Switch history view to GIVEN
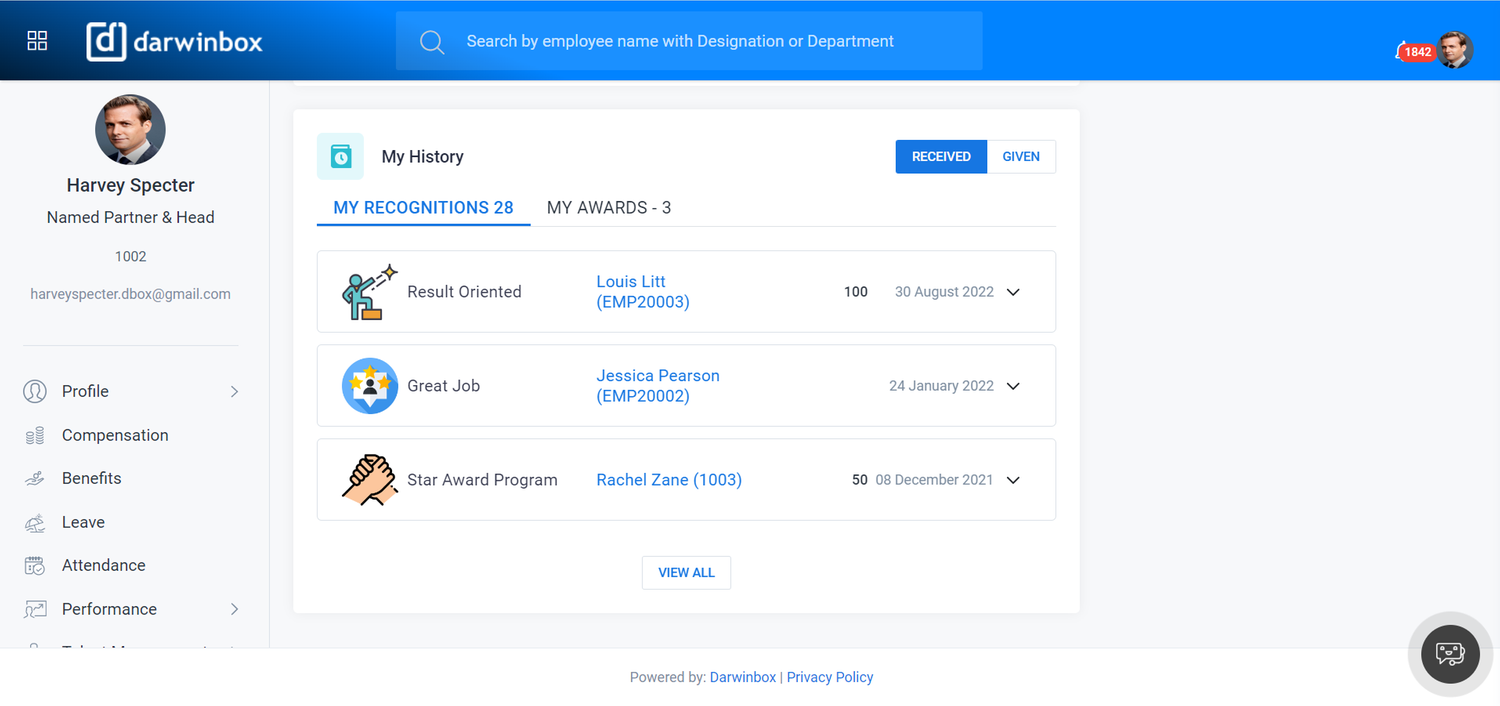 (x=1021, y=156)
